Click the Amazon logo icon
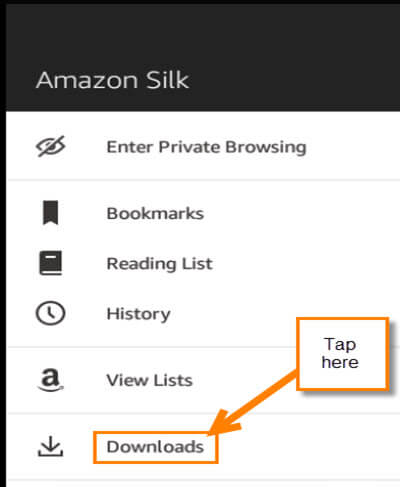Screen dimensions: 400x487 coord(50,379)
